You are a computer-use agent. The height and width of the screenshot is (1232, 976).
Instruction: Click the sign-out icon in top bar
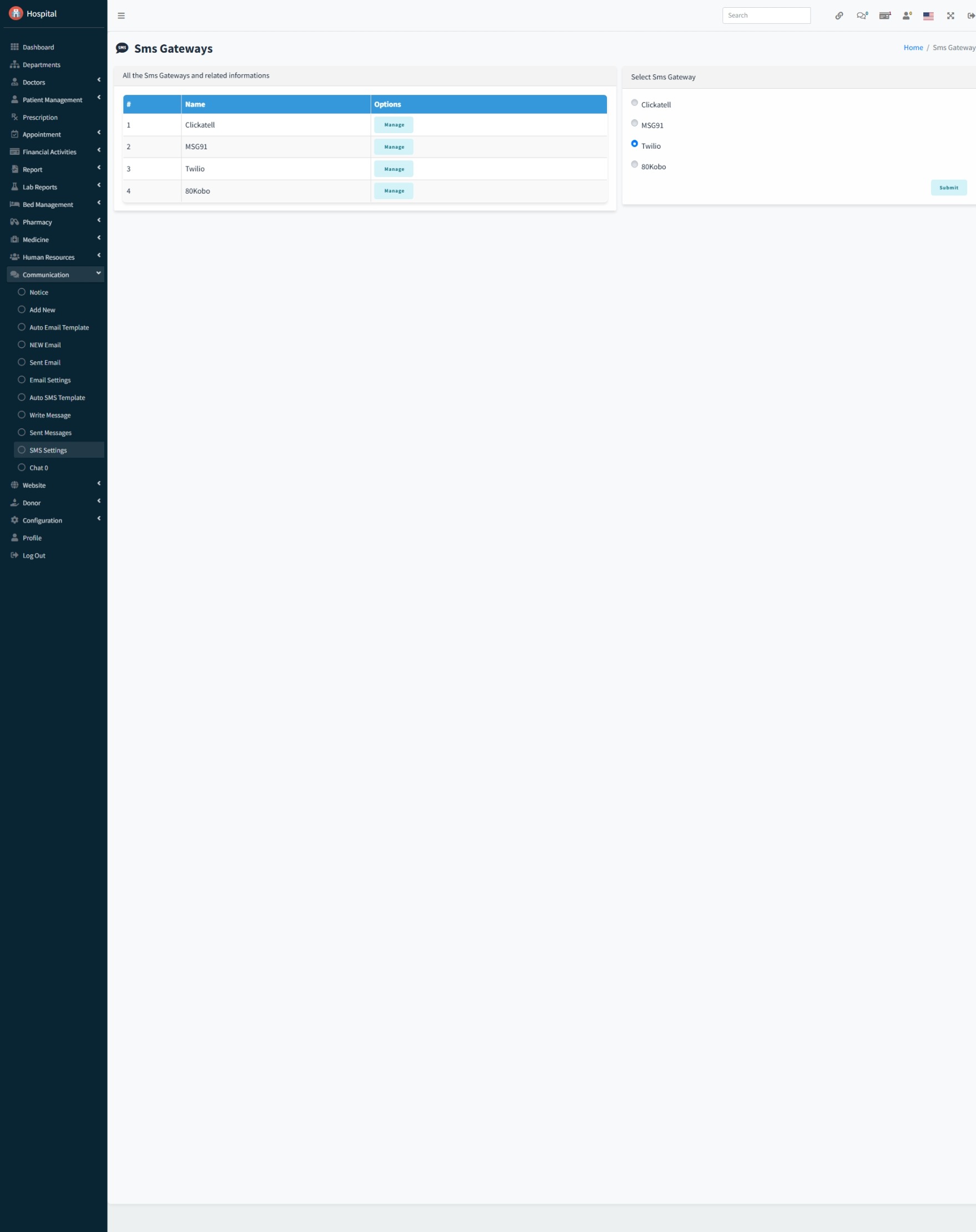[x=971, y=16]
